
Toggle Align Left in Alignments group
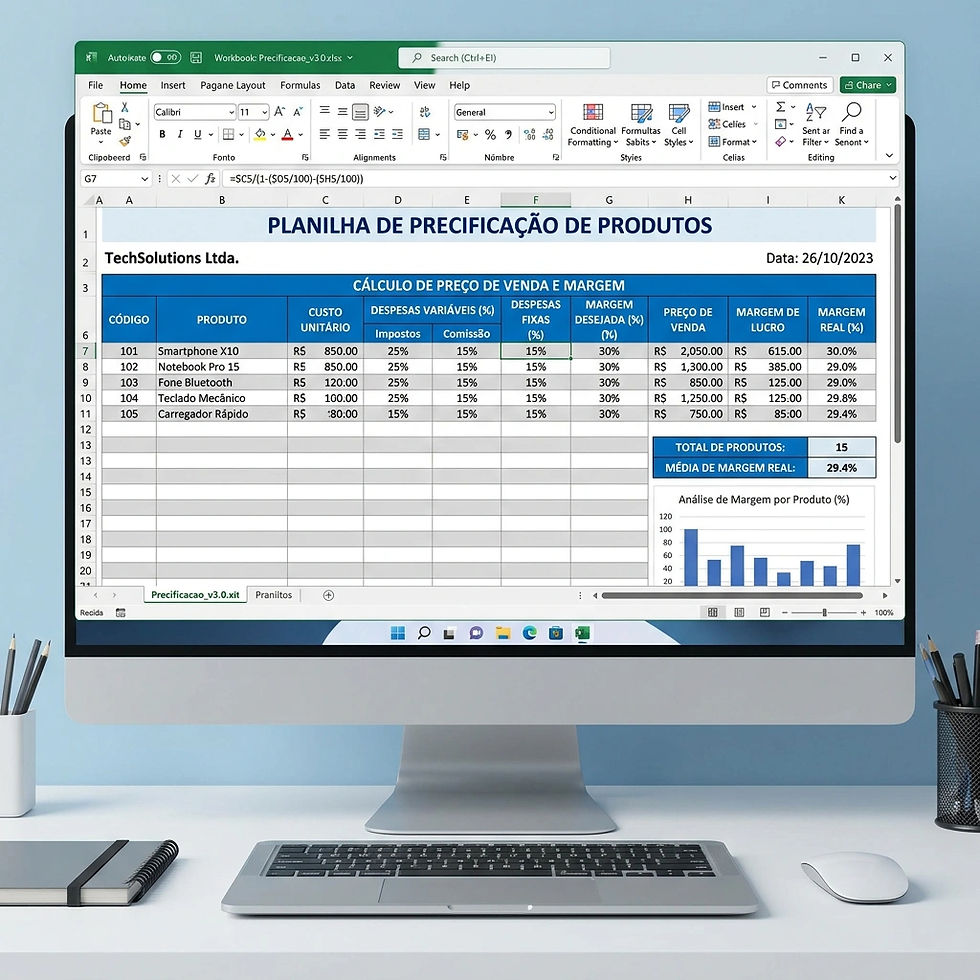point(325,134)
